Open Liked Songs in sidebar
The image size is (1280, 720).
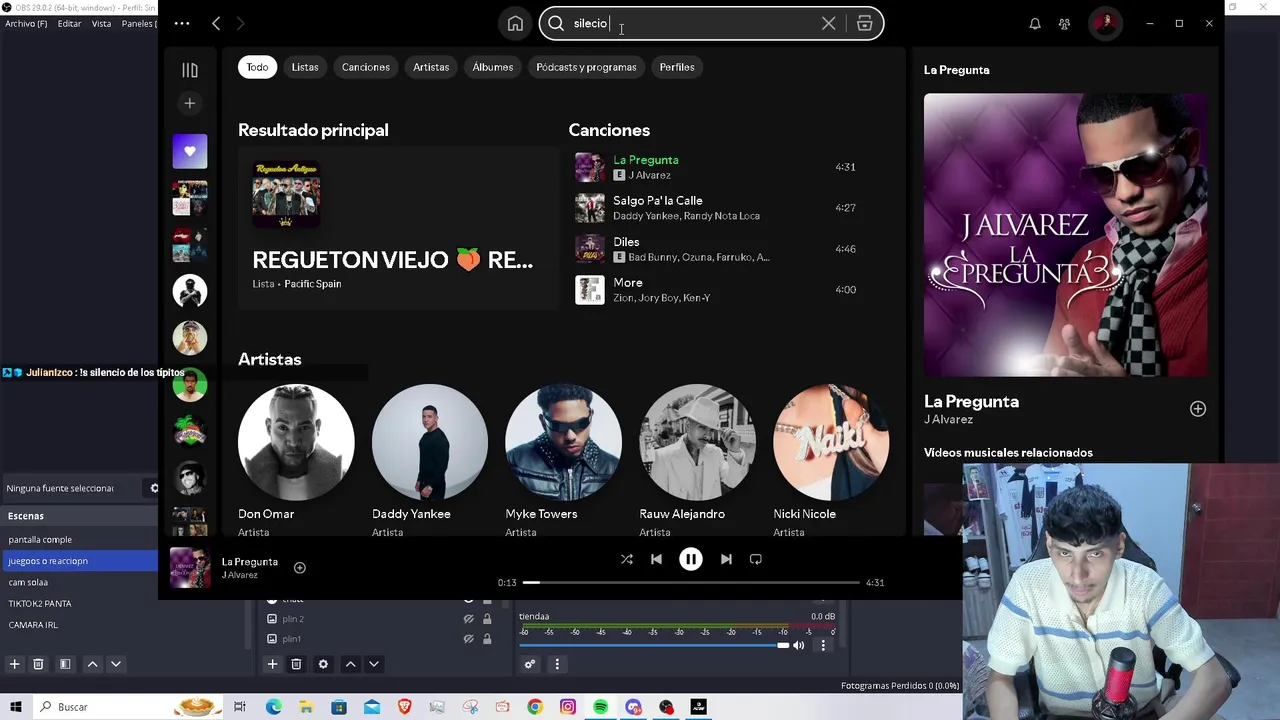190,152
